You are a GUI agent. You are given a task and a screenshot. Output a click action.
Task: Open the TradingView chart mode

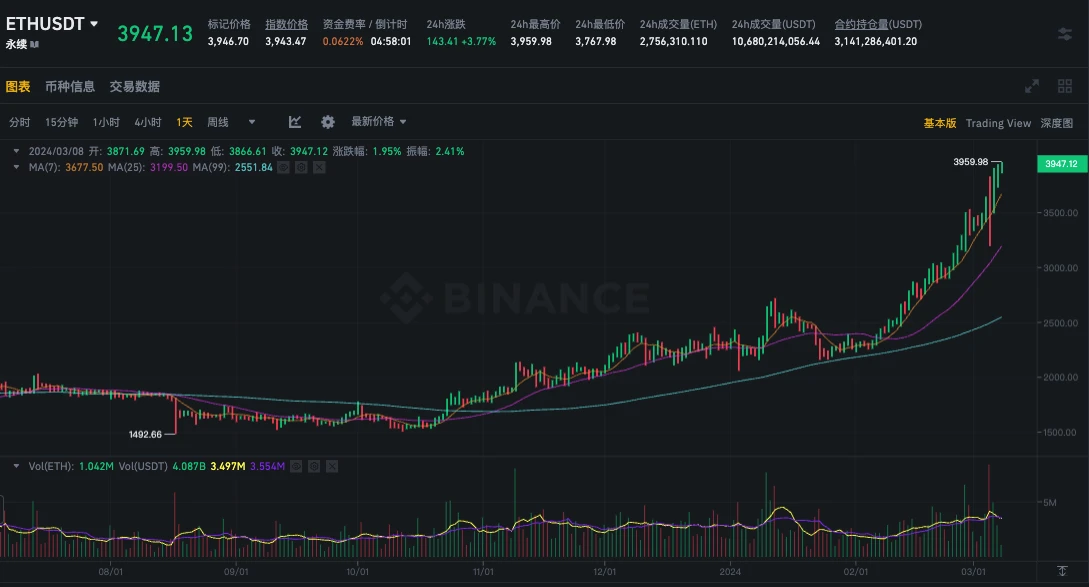998,122
